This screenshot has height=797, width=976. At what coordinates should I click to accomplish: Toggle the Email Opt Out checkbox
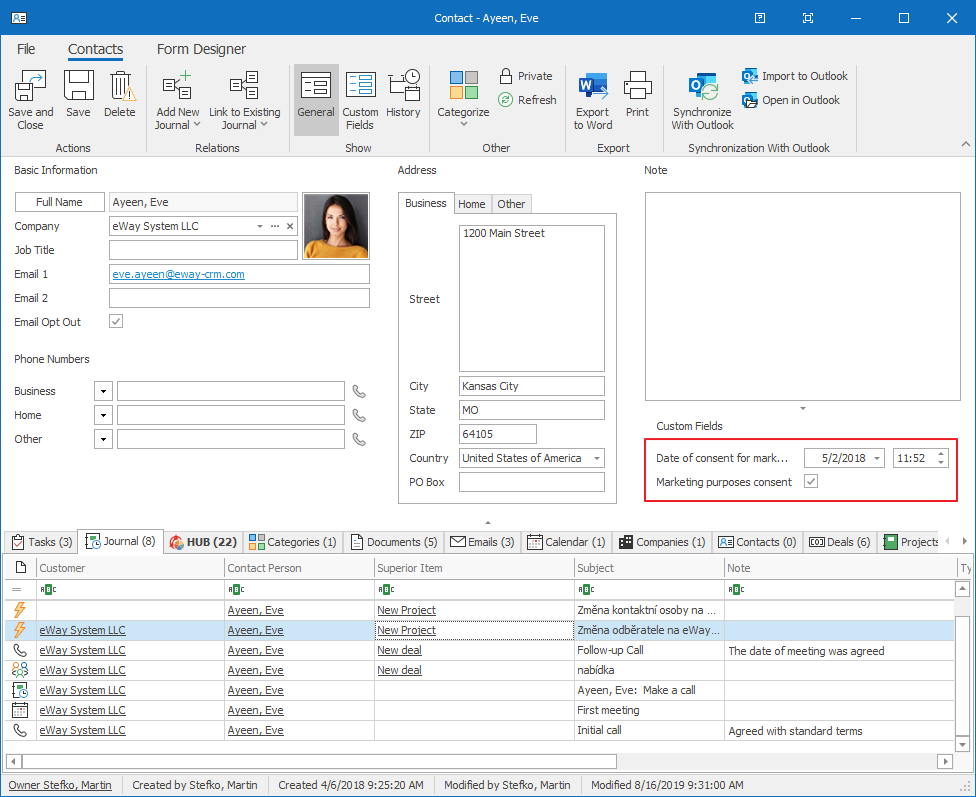pos(116,321)
